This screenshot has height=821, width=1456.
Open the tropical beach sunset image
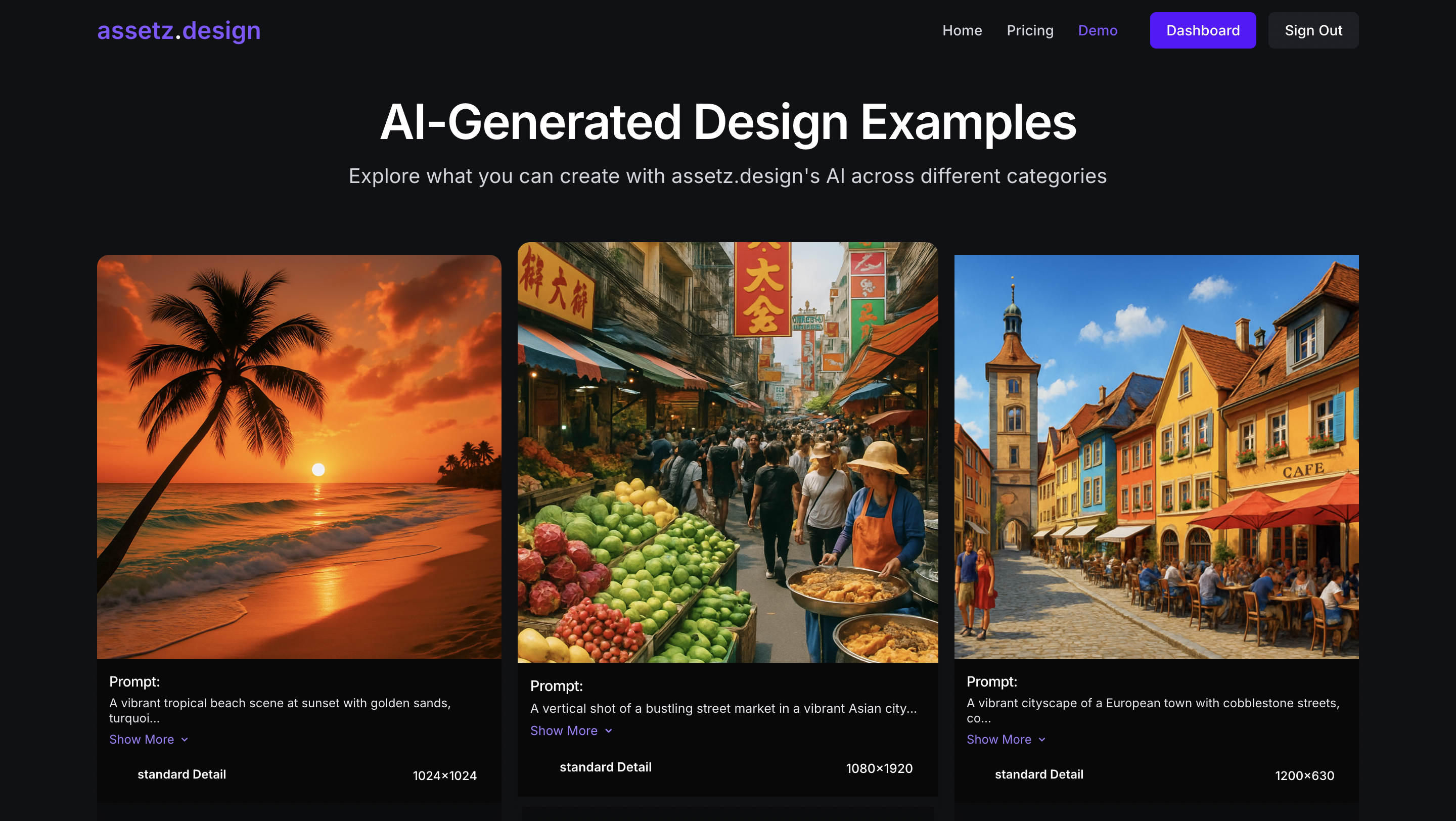[299, 457]
